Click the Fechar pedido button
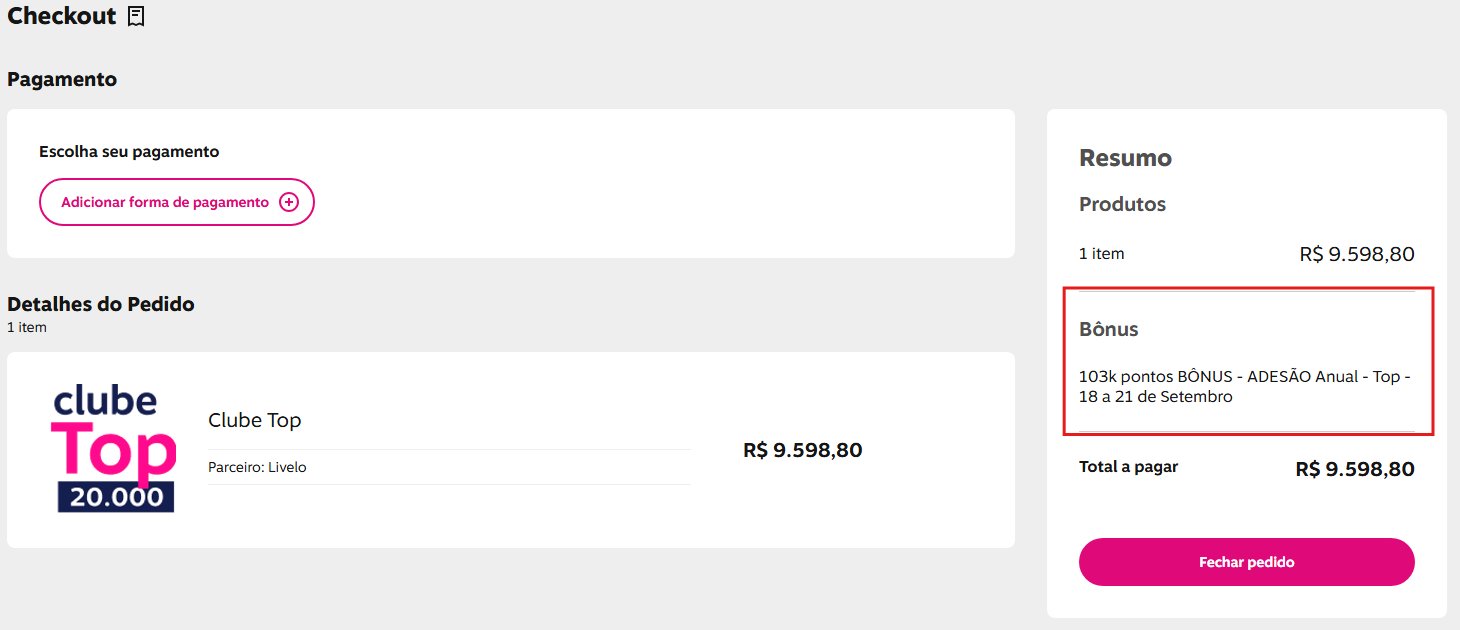 coord(1246,562)
